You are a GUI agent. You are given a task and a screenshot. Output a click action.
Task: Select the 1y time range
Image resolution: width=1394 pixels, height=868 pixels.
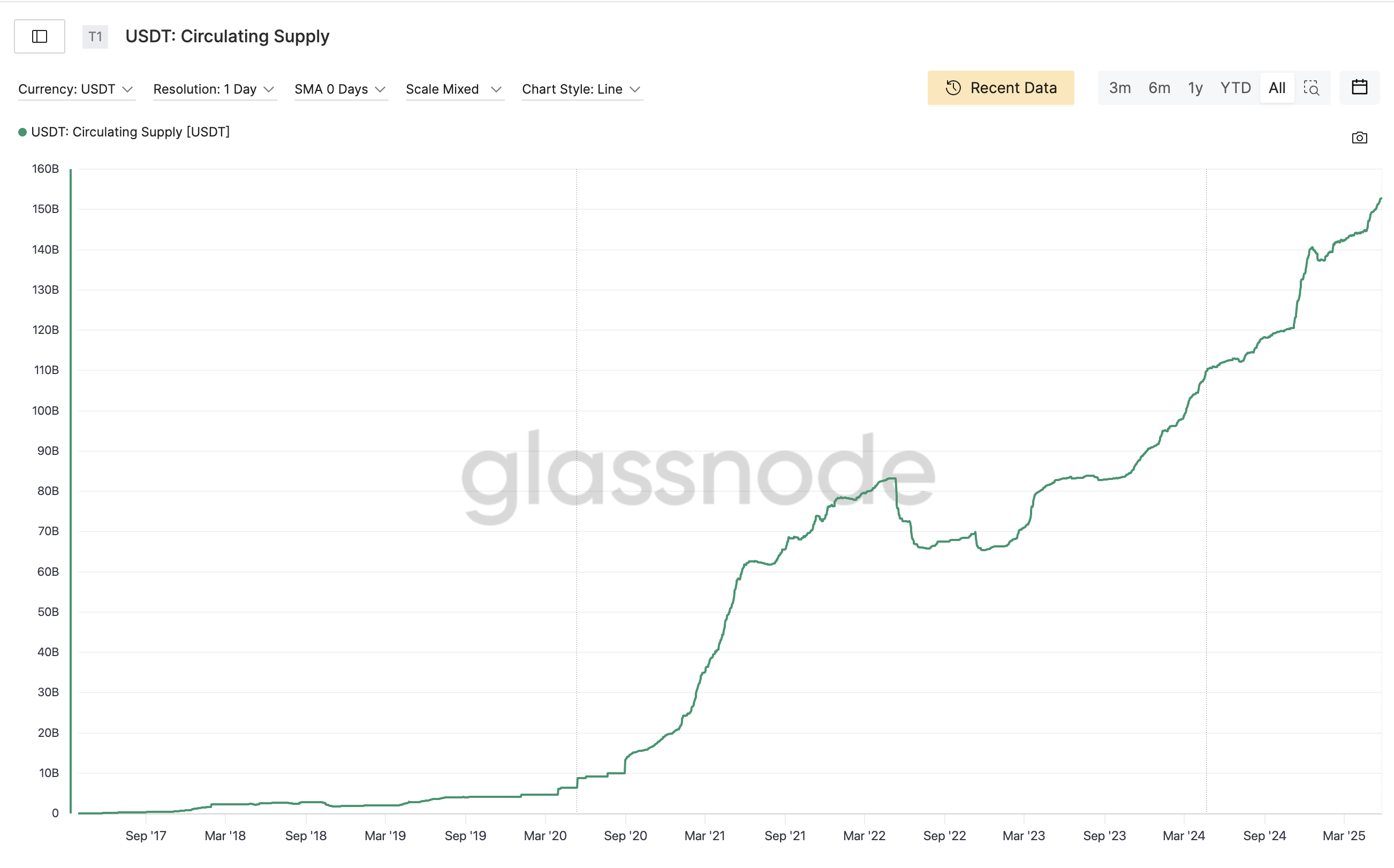click(x=1195, y=88)
